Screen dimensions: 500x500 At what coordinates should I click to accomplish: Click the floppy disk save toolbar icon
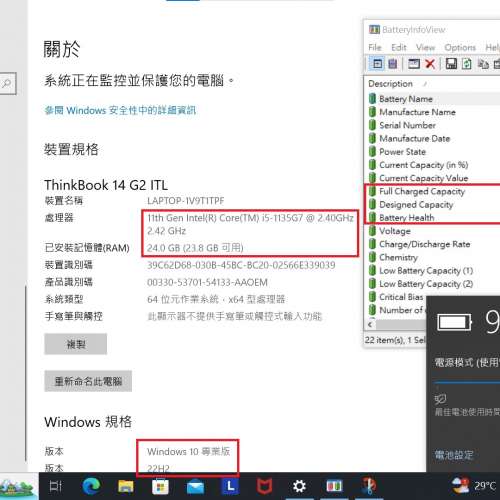(451, 63)
